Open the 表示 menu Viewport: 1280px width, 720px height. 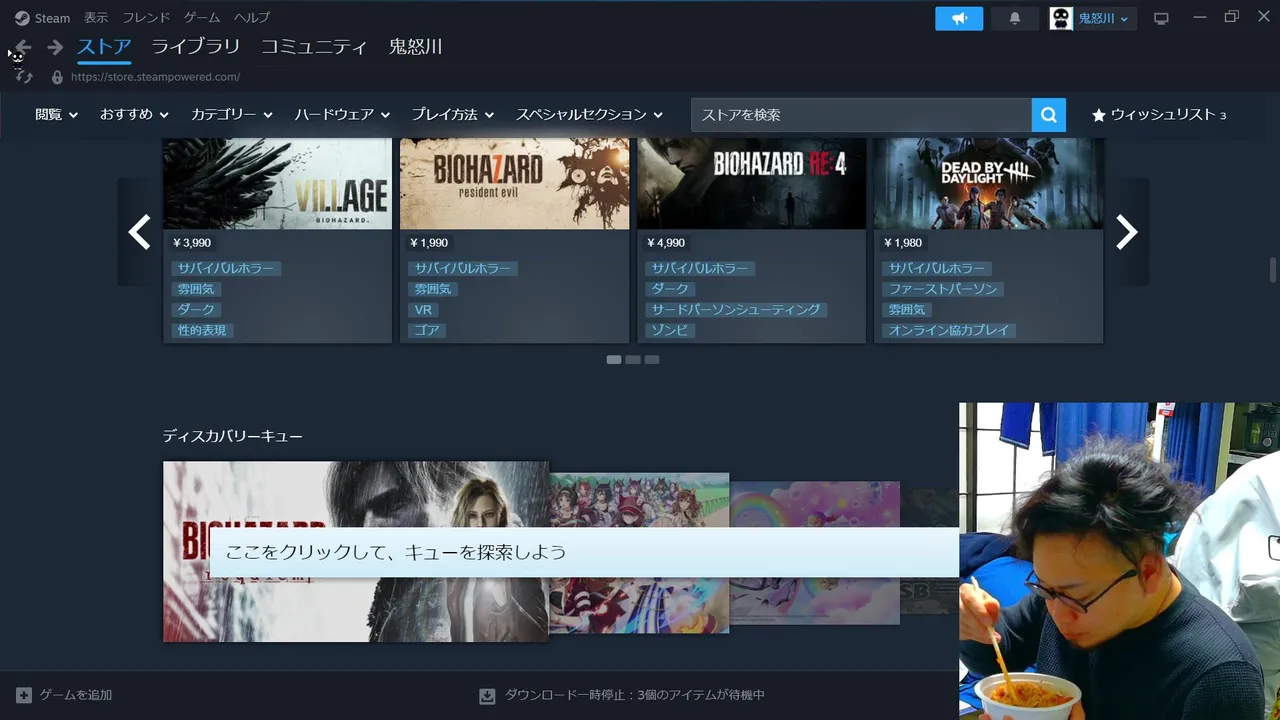tap(96, 18)
